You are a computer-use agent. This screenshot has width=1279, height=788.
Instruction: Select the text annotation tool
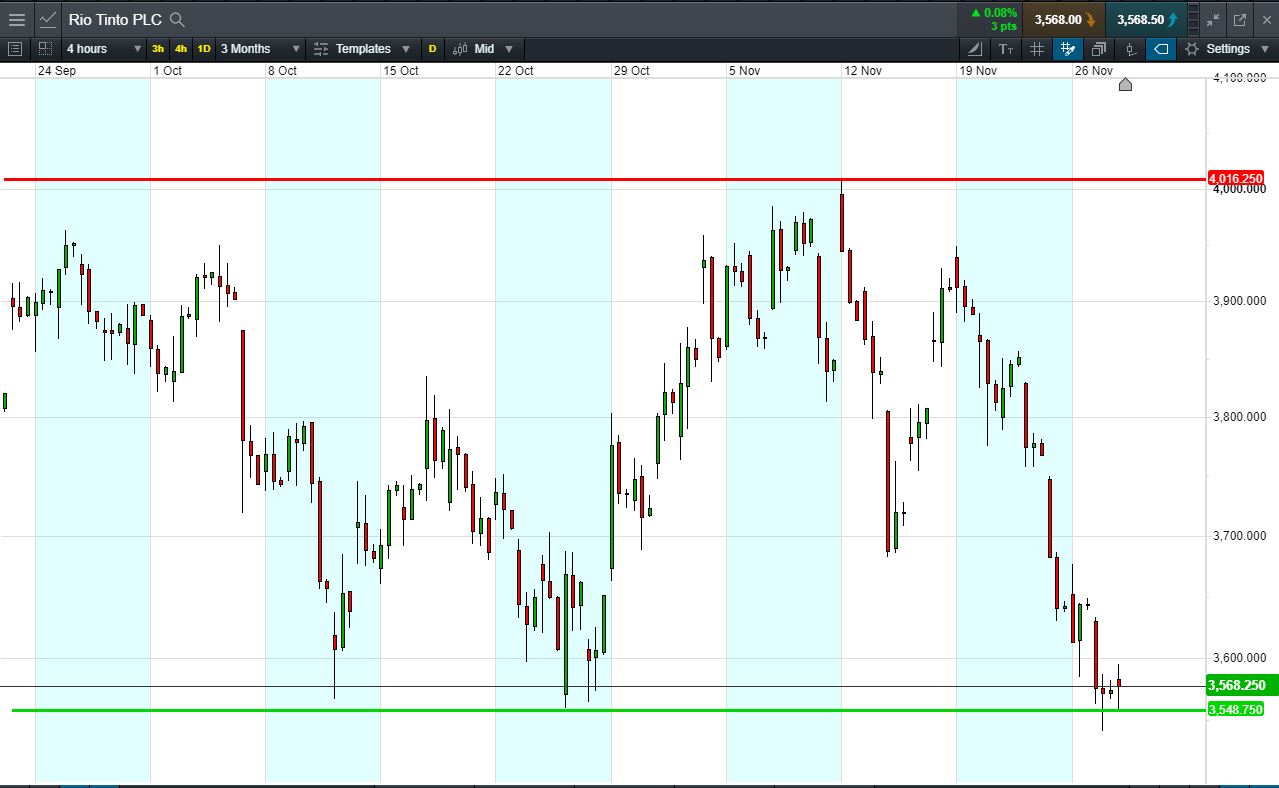(1006, 48)
